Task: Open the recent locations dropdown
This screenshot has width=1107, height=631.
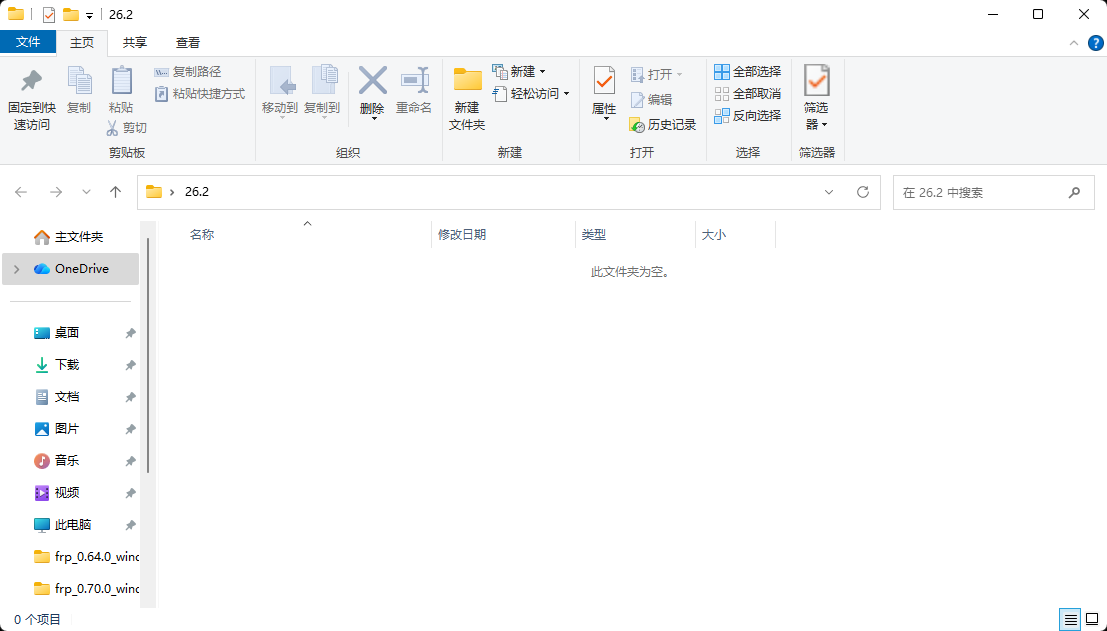Action: pyautogui.click(x=86, y=192)
